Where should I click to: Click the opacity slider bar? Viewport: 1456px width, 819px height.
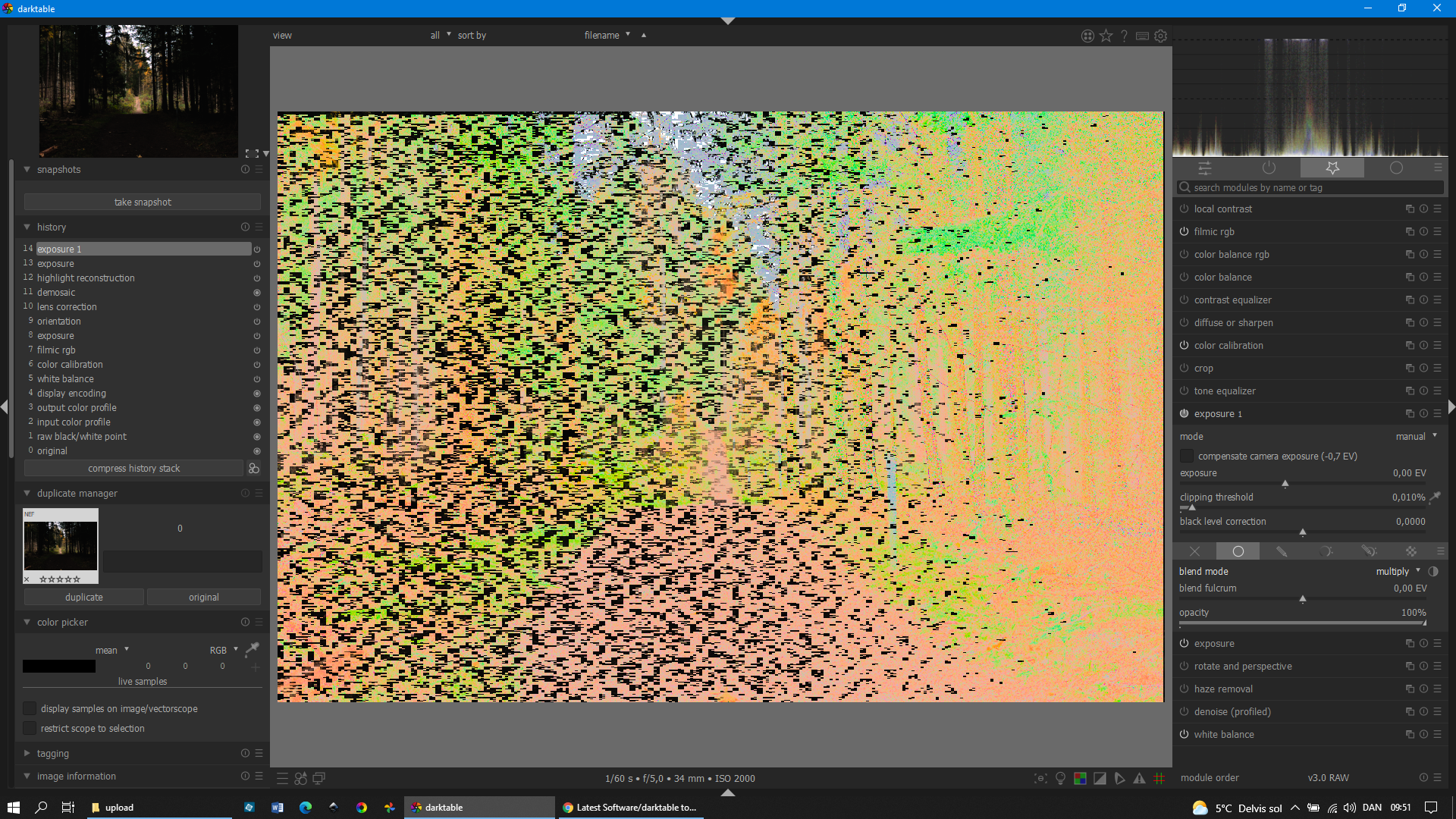click(x=1302, y=623)
